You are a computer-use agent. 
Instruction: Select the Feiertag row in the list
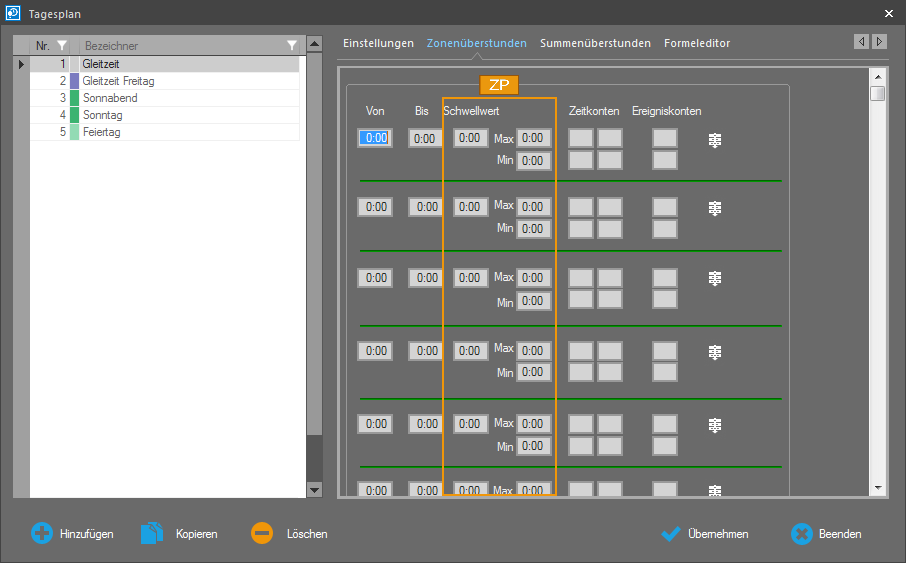[x=101, y=132]
